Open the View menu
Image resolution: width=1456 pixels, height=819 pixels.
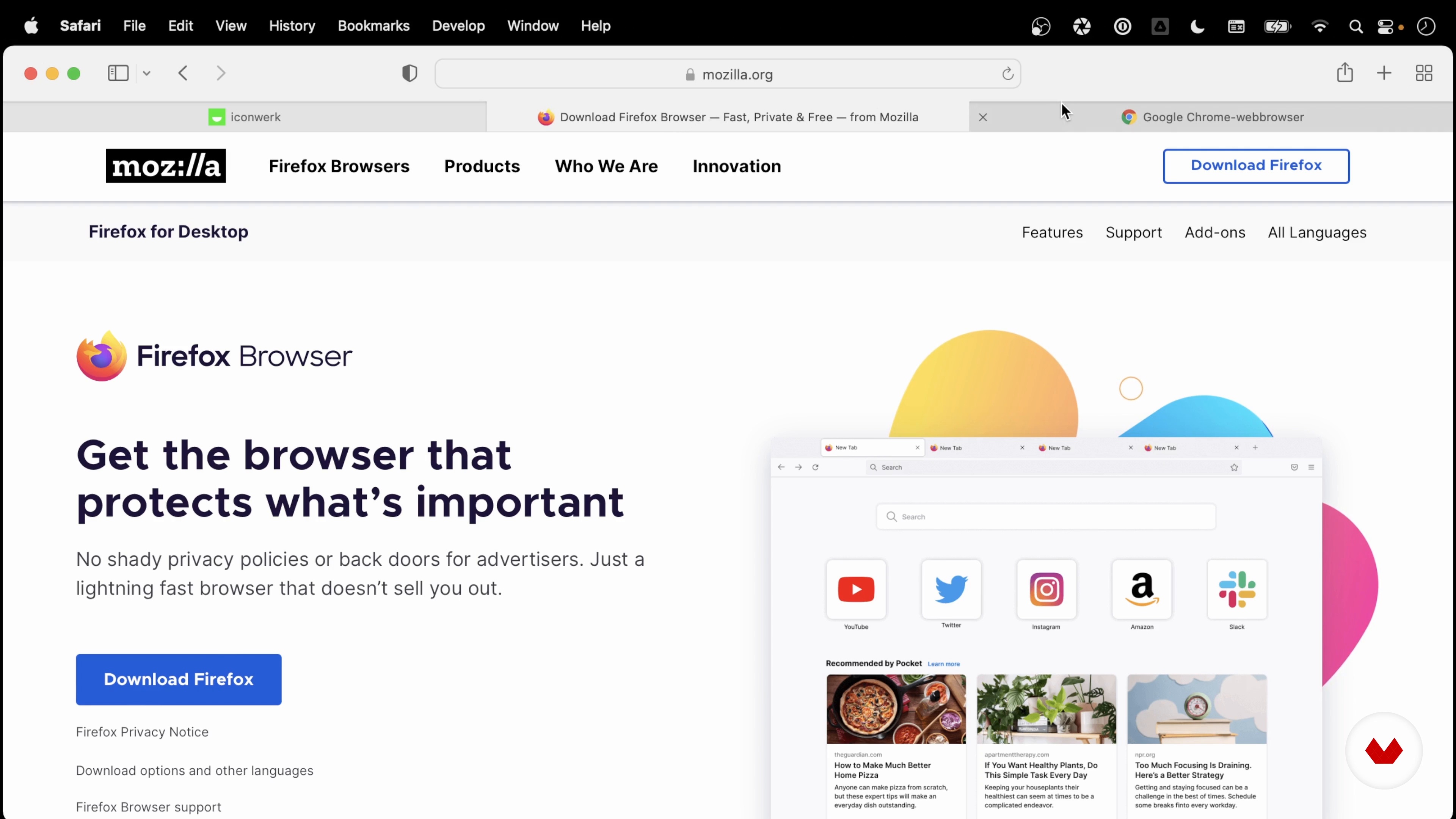[231, 25]
